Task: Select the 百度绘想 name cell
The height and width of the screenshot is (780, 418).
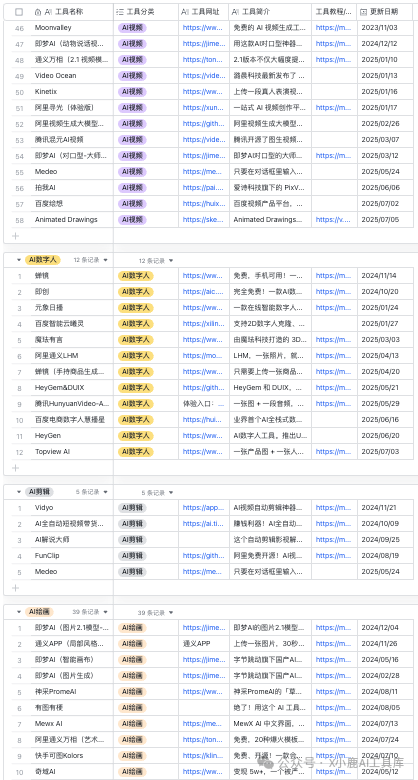Action: [72, 203]
